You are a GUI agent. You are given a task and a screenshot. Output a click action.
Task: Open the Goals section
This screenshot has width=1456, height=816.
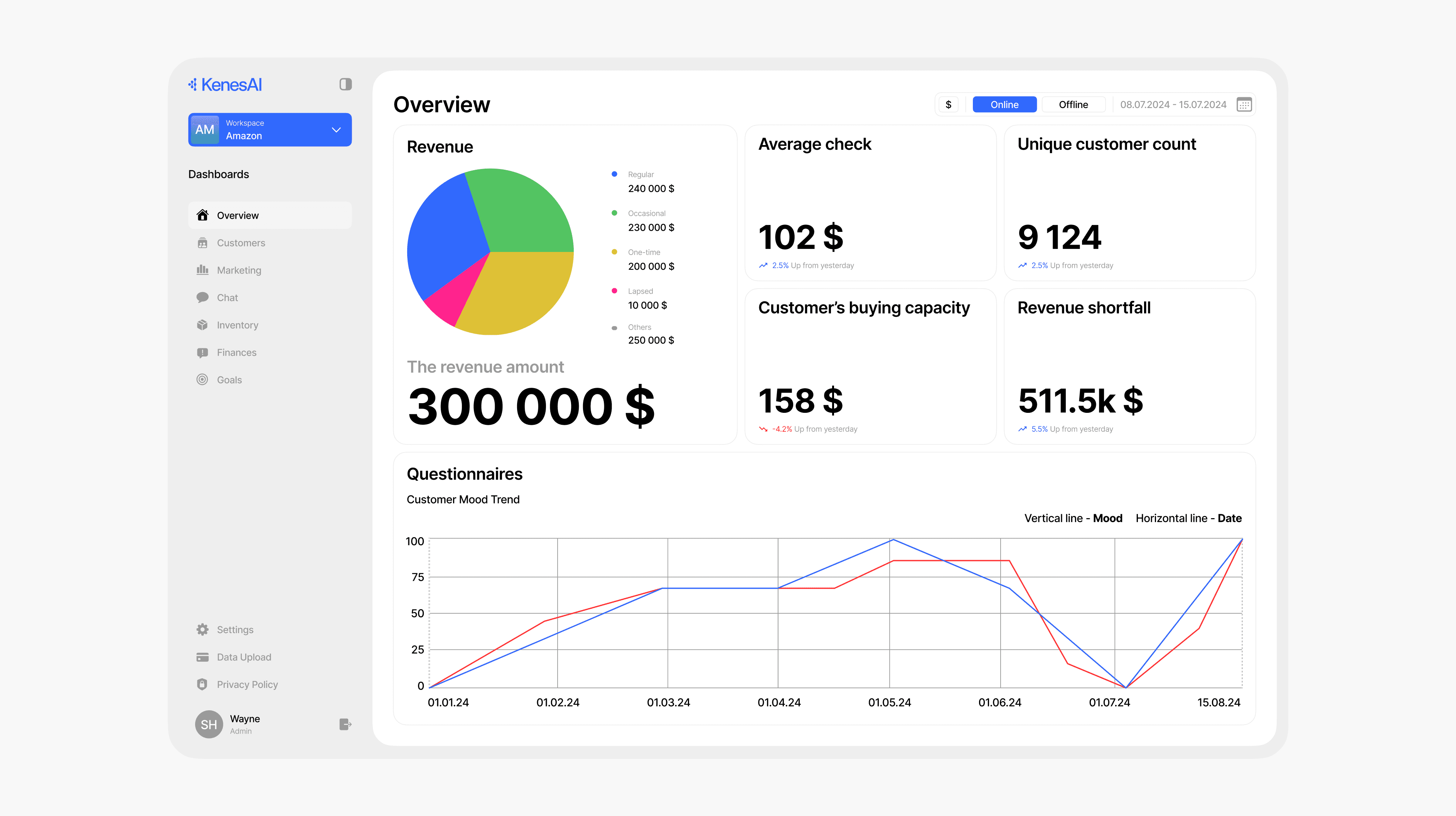270,380
